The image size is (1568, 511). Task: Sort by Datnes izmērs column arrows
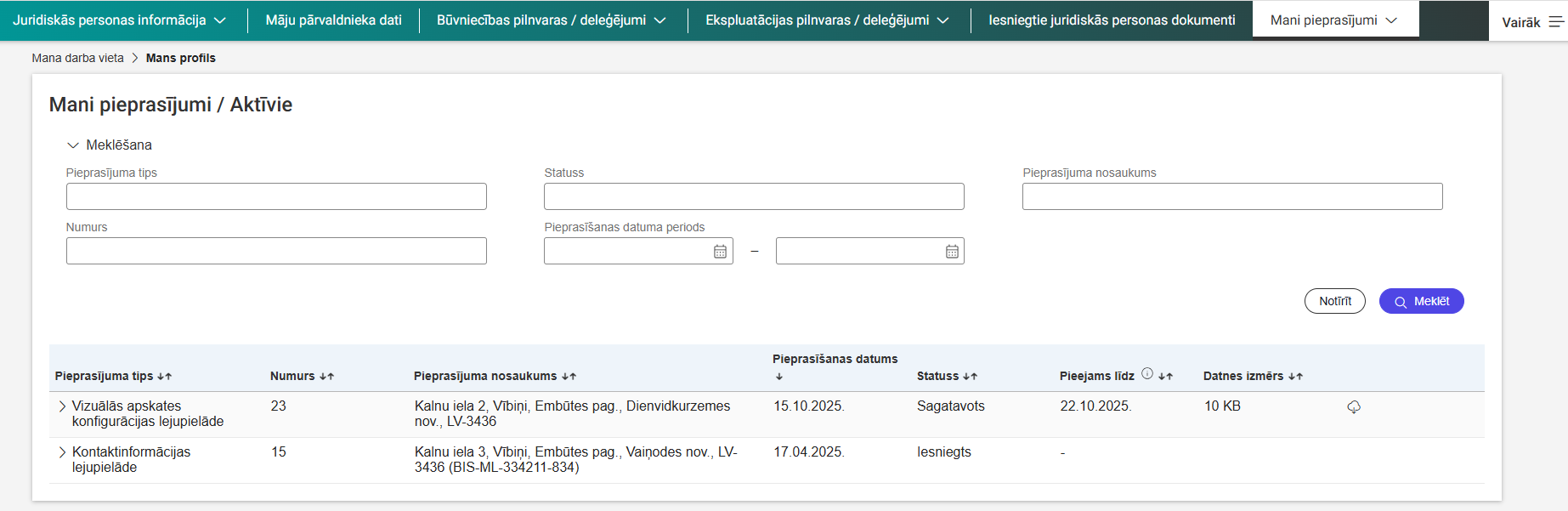[x=1295, y=376]
